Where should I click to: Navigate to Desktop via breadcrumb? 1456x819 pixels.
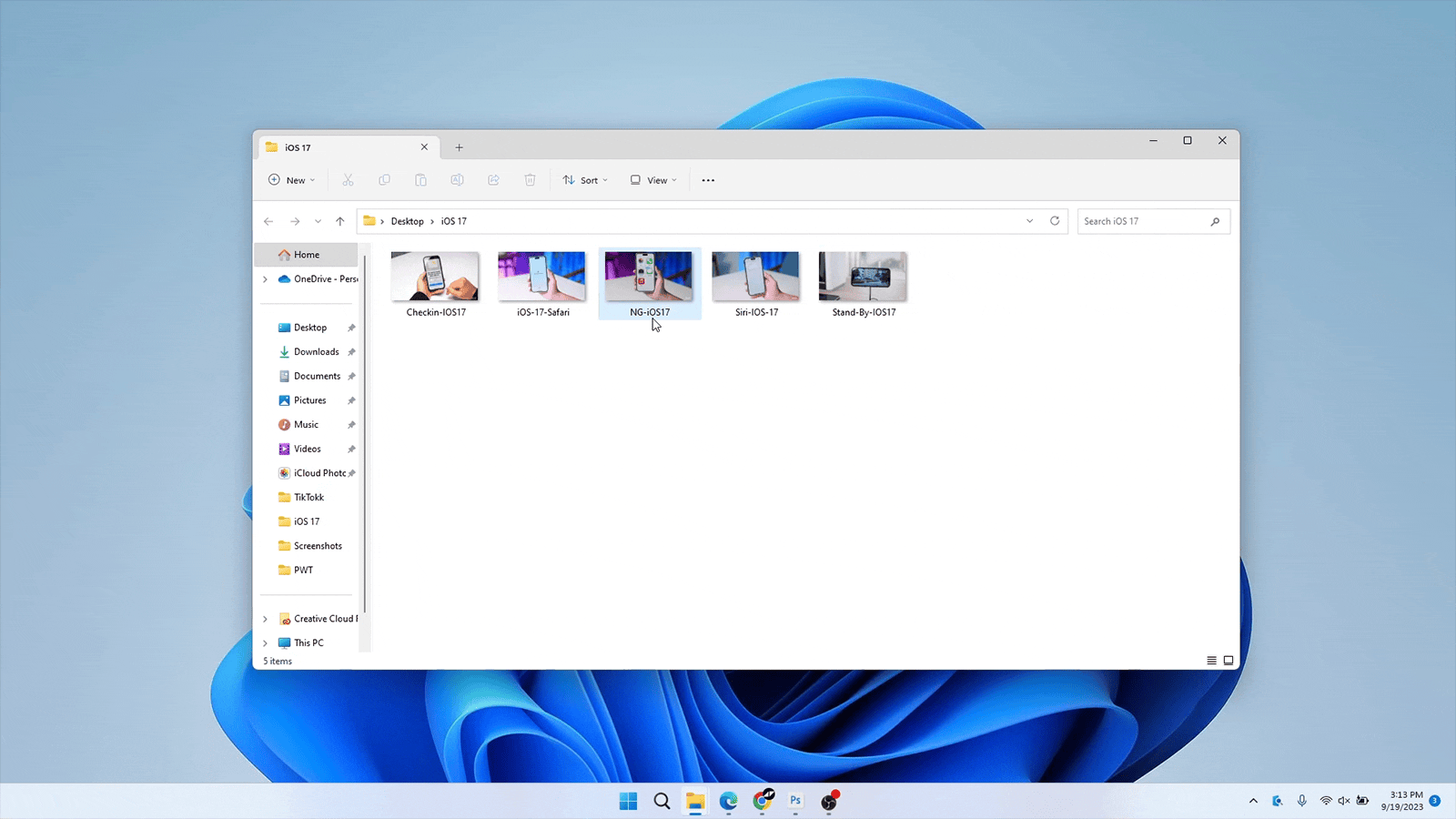[x=407, y=221]
